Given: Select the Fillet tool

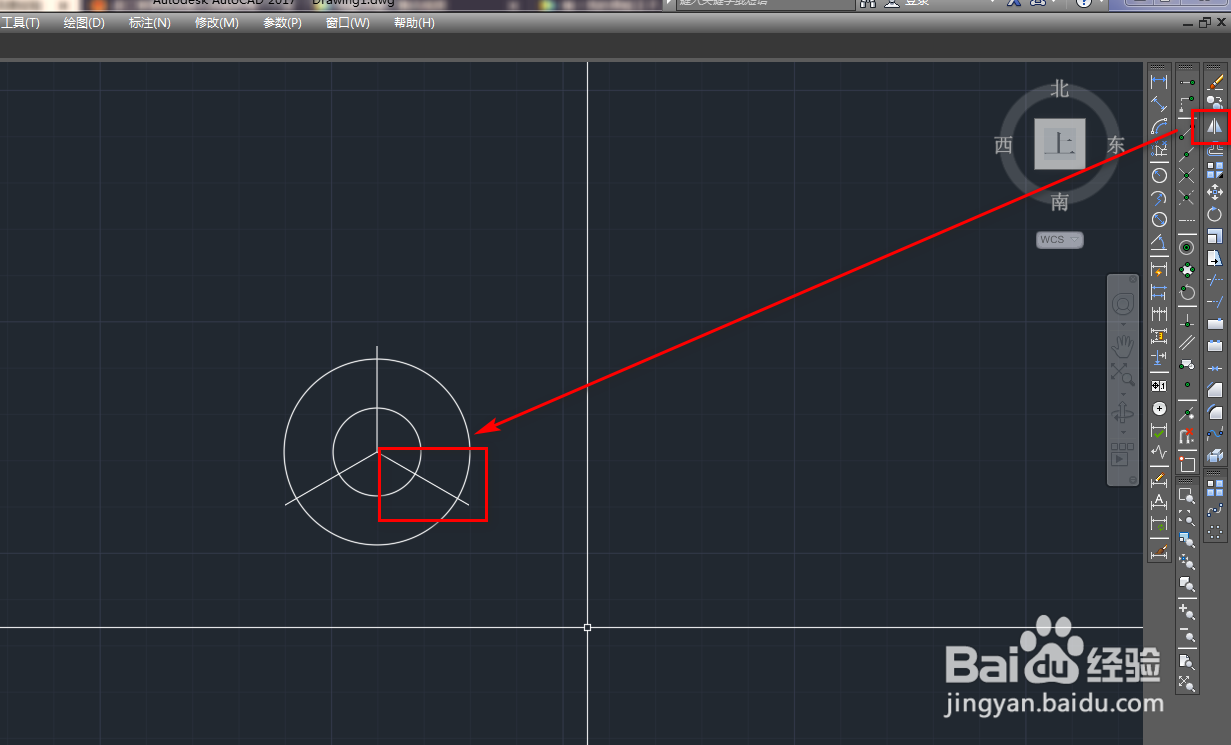Looking at the screenshot, I should 1215,410.
